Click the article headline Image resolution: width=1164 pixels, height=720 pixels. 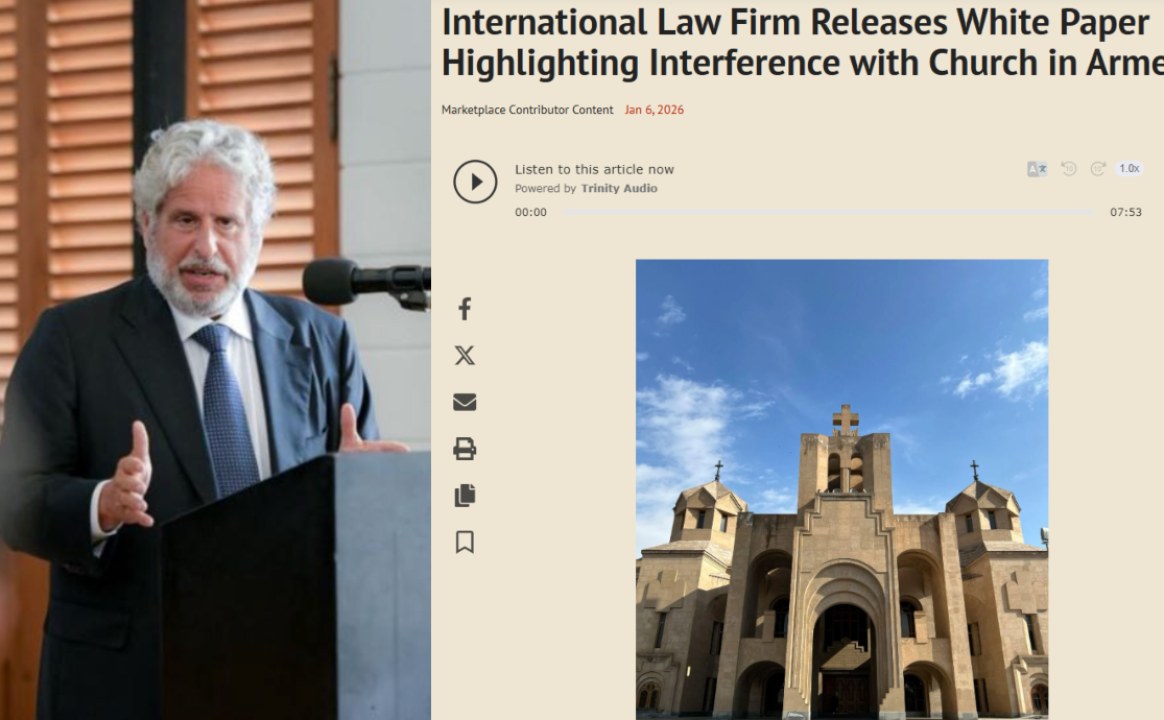click(802, 42)
